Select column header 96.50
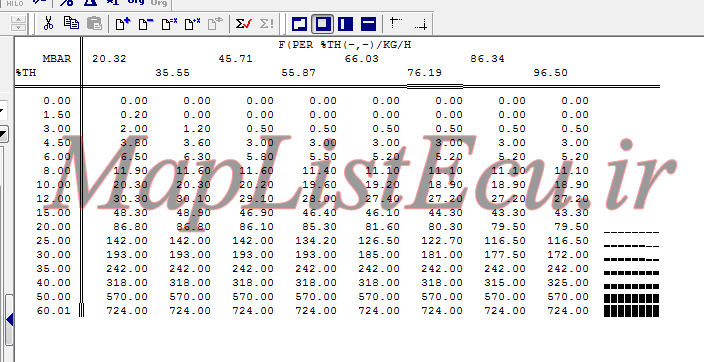The image size is (704, 362). [x=550, y=73]
